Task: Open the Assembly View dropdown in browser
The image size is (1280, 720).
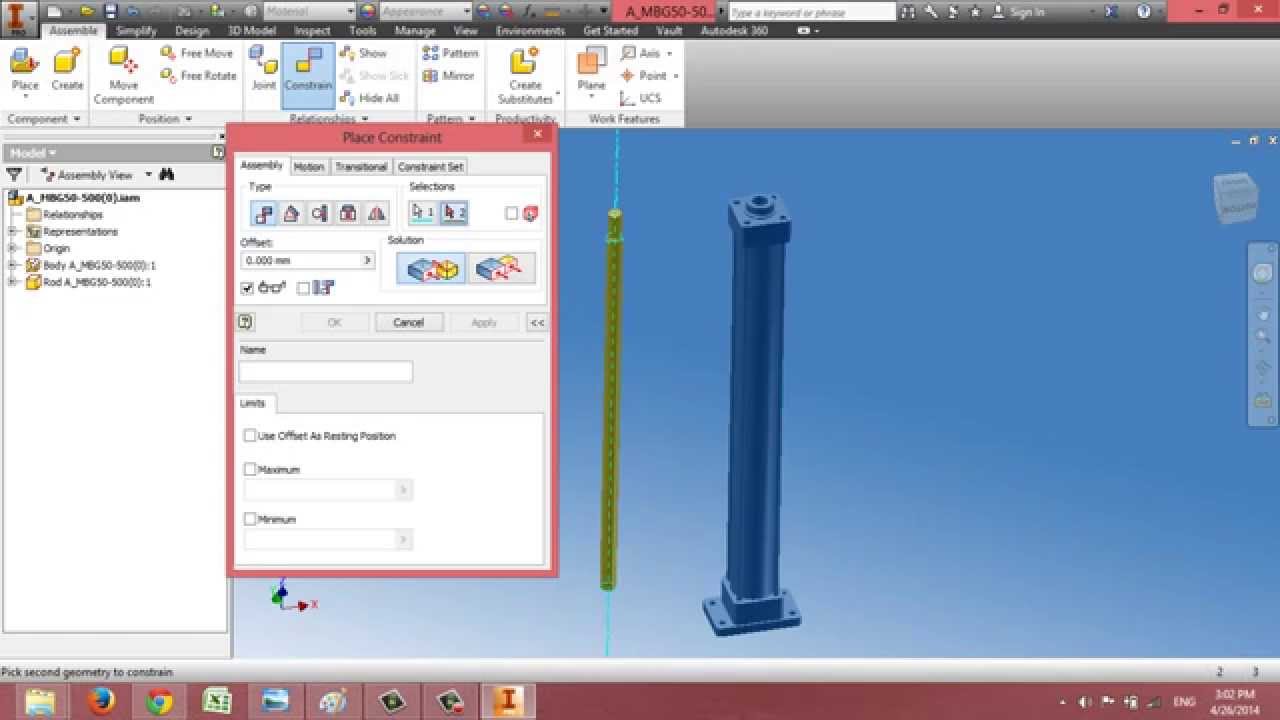Action: (148, 174)
